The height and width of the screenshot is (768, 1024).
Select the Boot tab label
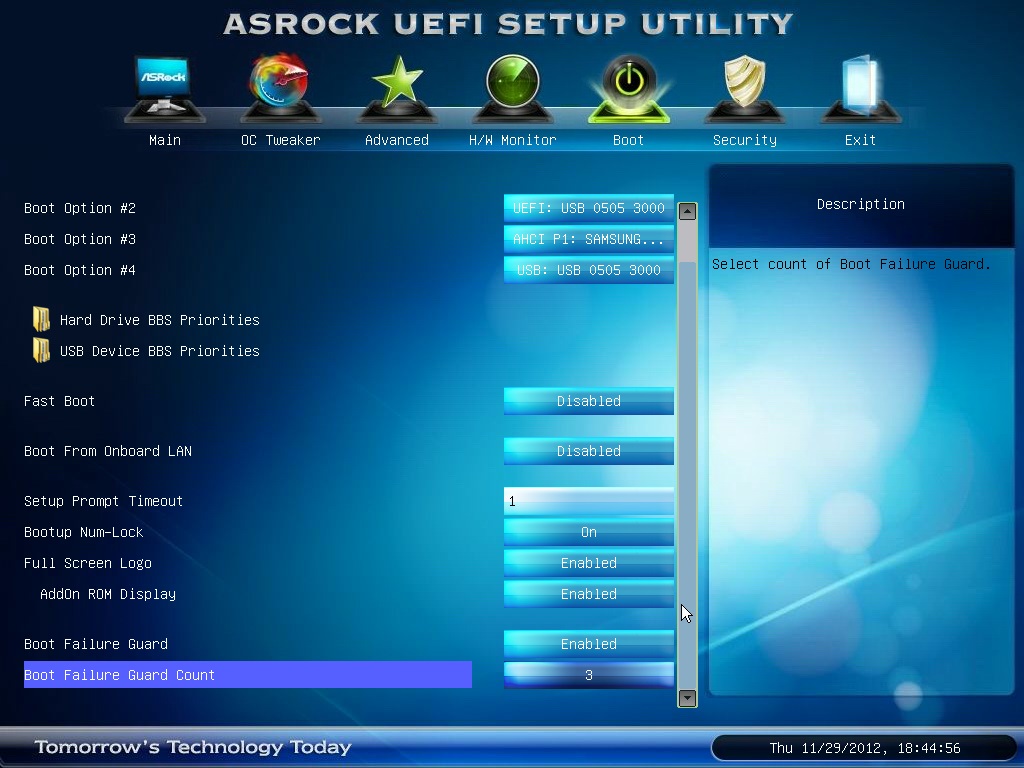click(x=628, y=140)
